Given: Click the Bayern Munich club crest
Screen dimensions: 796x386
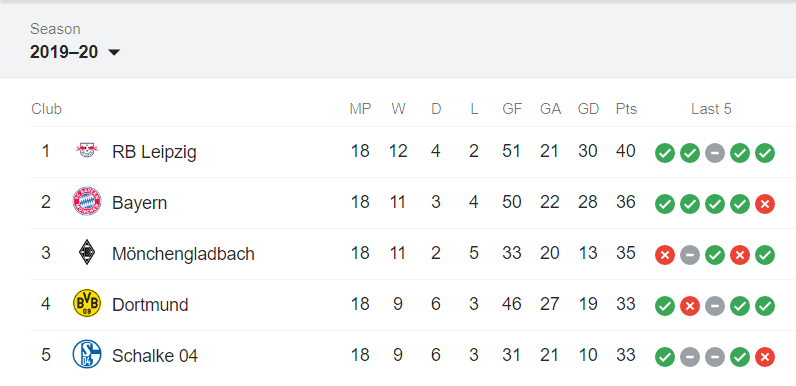Looking at the screenshot, I should (87, 202).
